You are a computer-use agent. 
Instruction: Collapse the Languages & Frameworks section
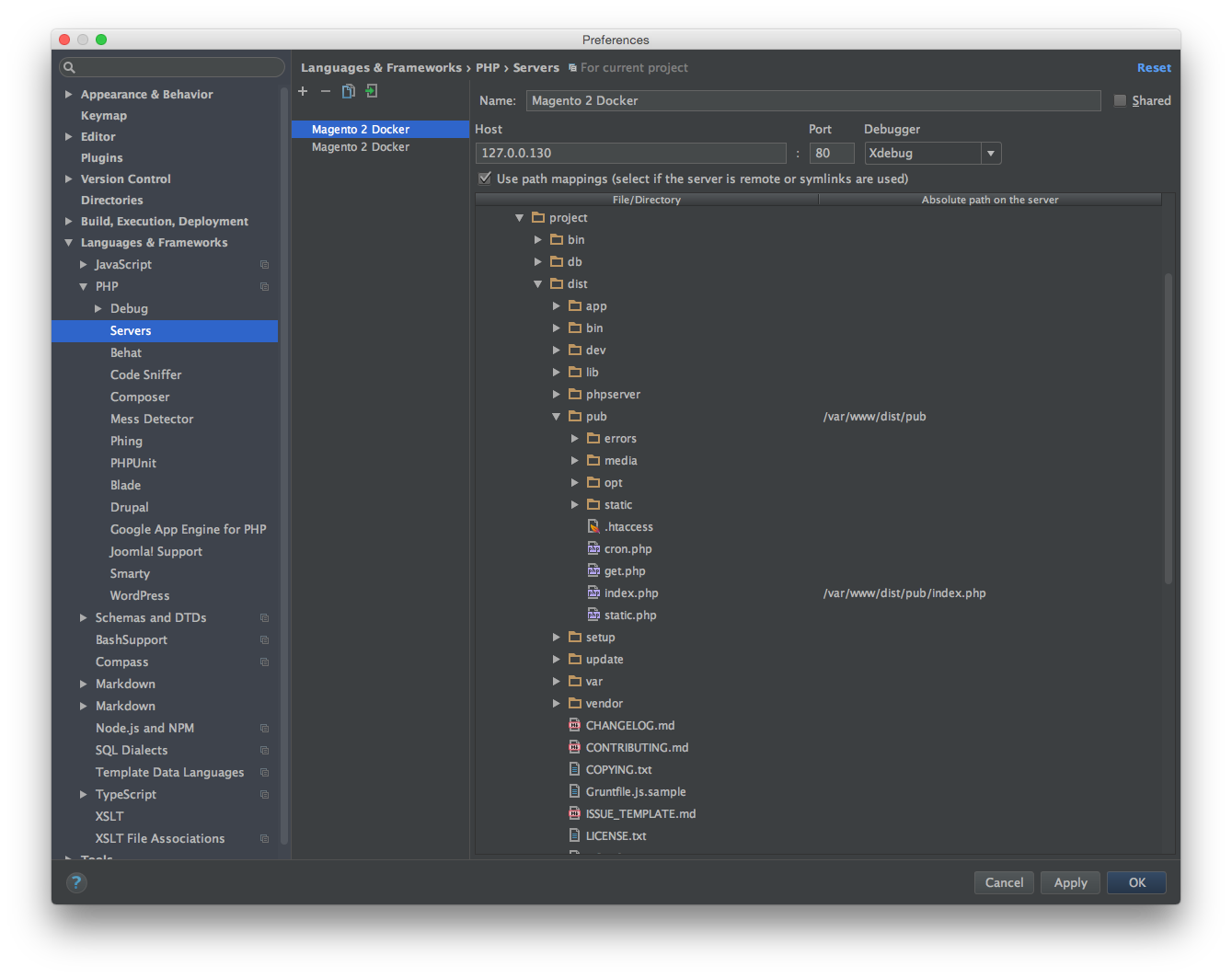68,243
